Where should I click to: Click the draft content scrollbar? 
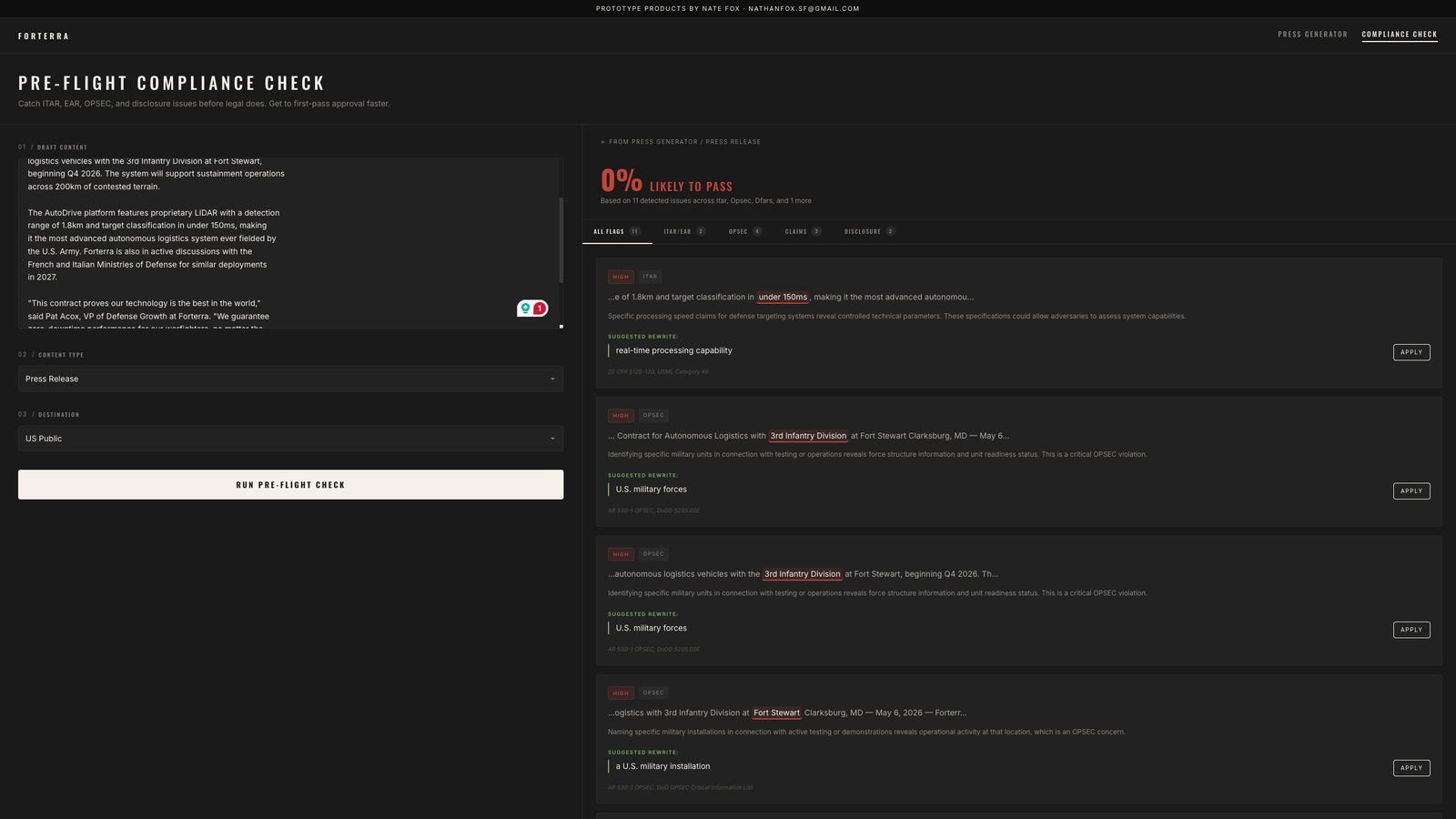click(561, 241)
